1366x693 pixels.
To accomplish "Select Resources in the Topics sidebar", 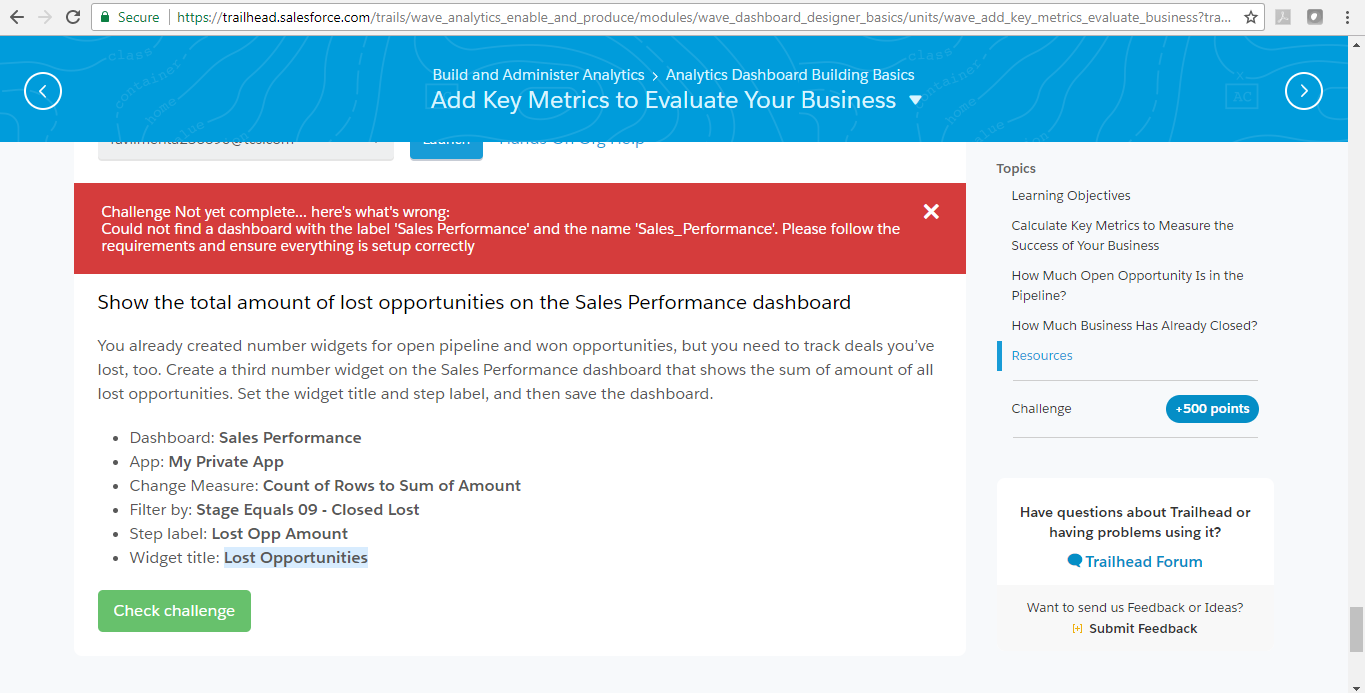I will (x=1042, y=355).
